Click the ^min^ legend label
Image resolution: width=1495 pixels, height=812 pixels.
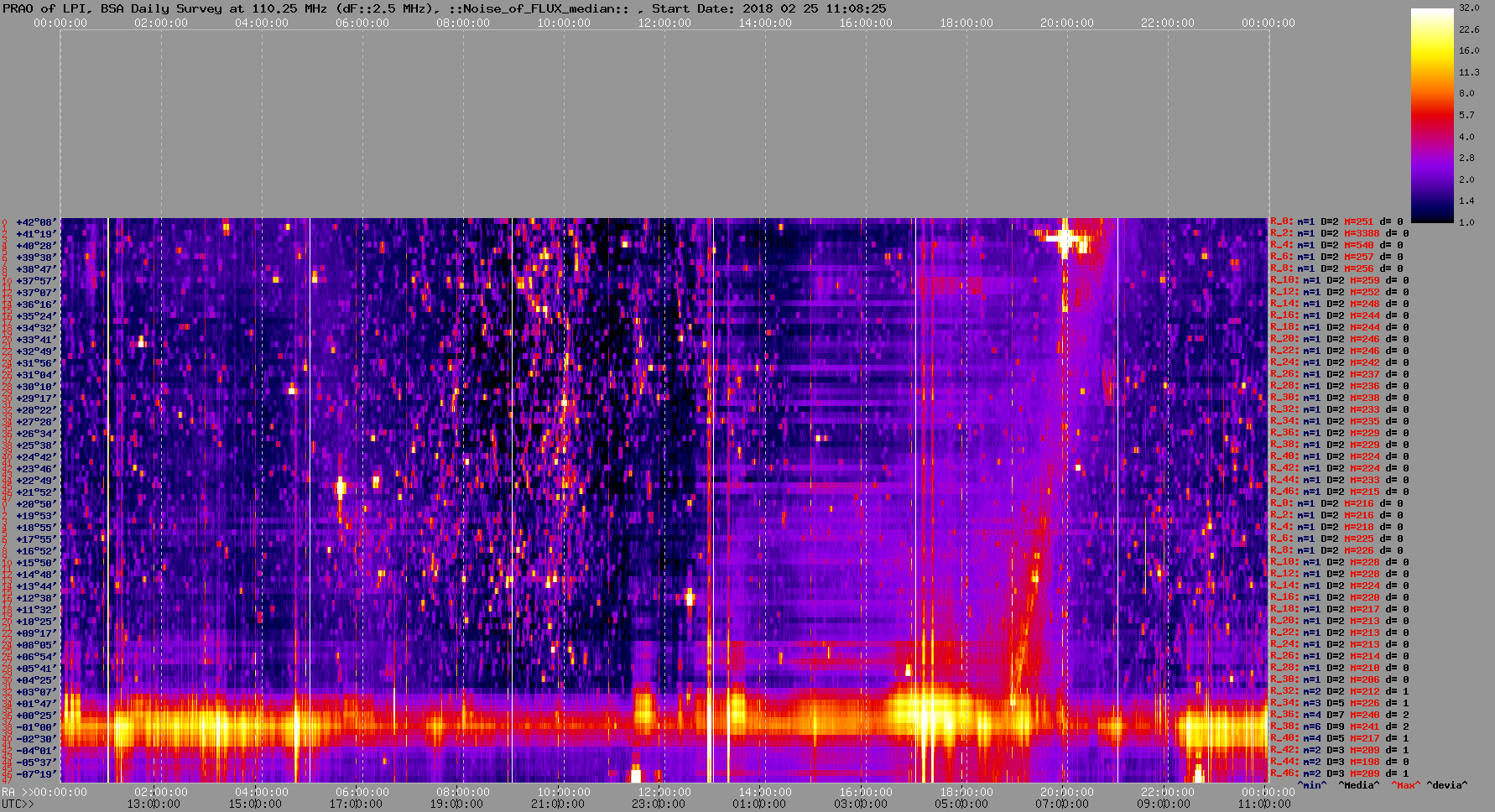click(x=1312, y=786)
